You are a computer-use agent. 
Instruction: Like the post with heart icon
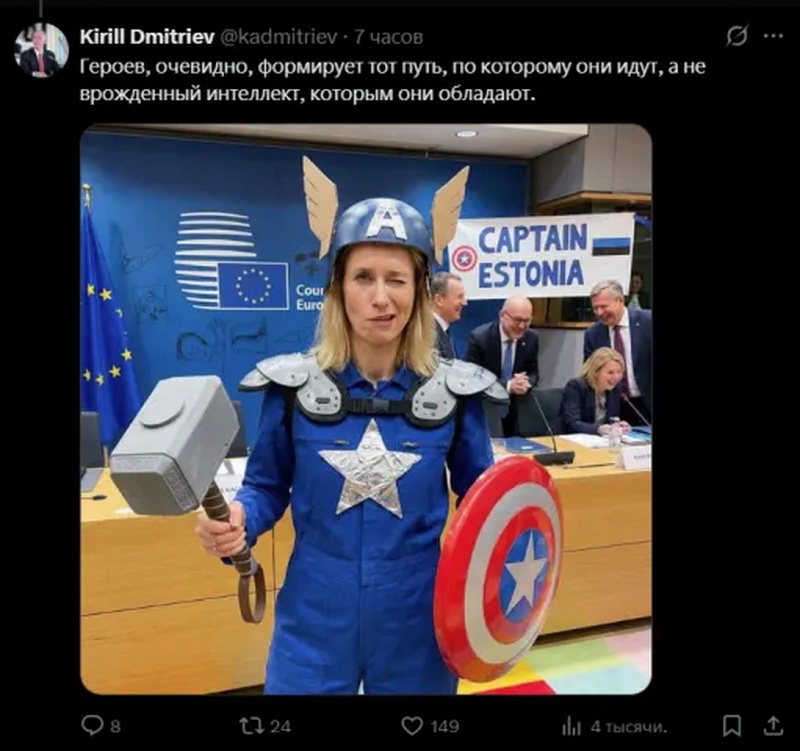(x=411, y=725)
